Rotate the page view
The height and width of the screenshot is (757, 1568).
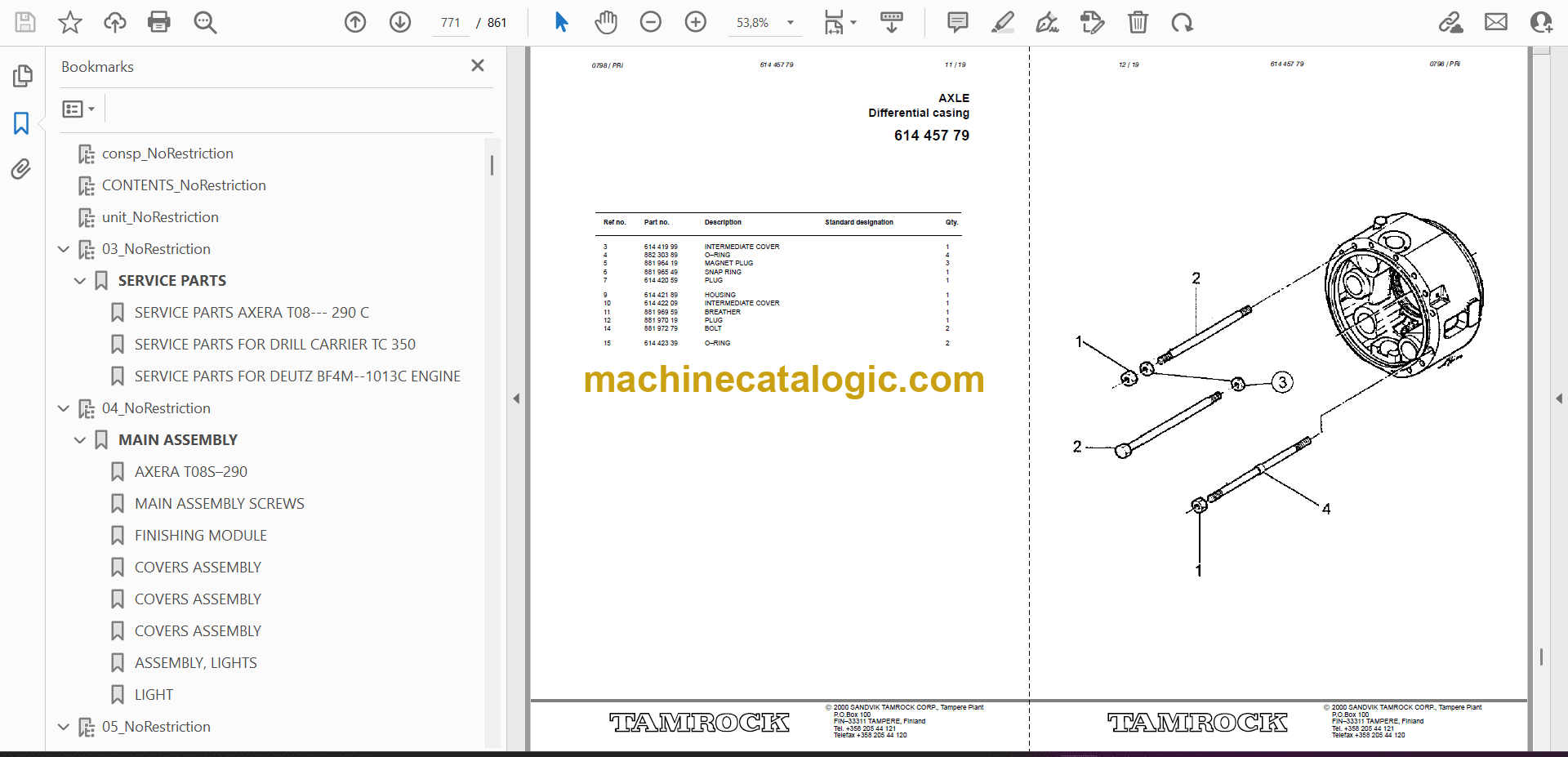(1182, 22)
